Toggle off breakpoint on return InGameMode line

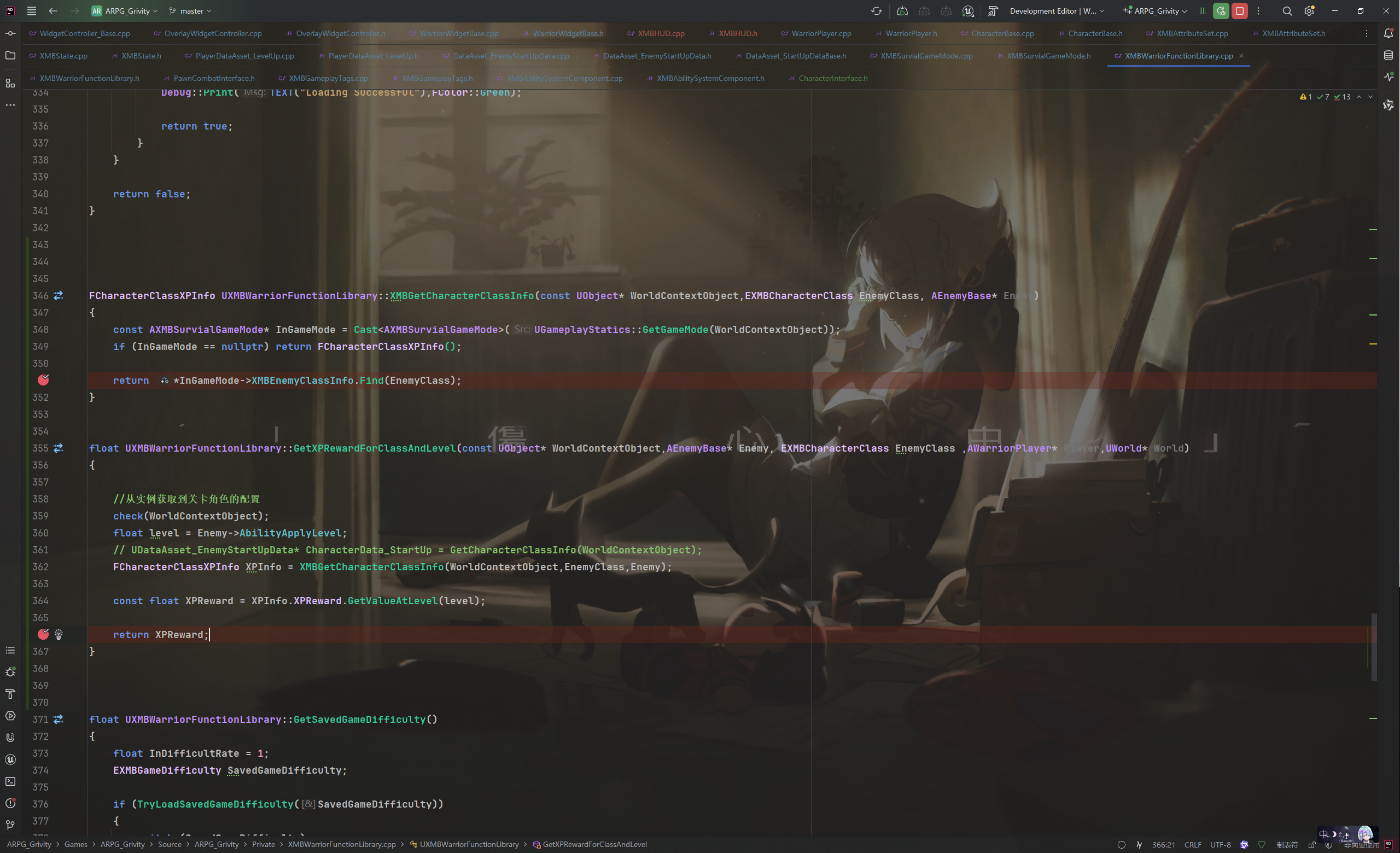(43, 380)
